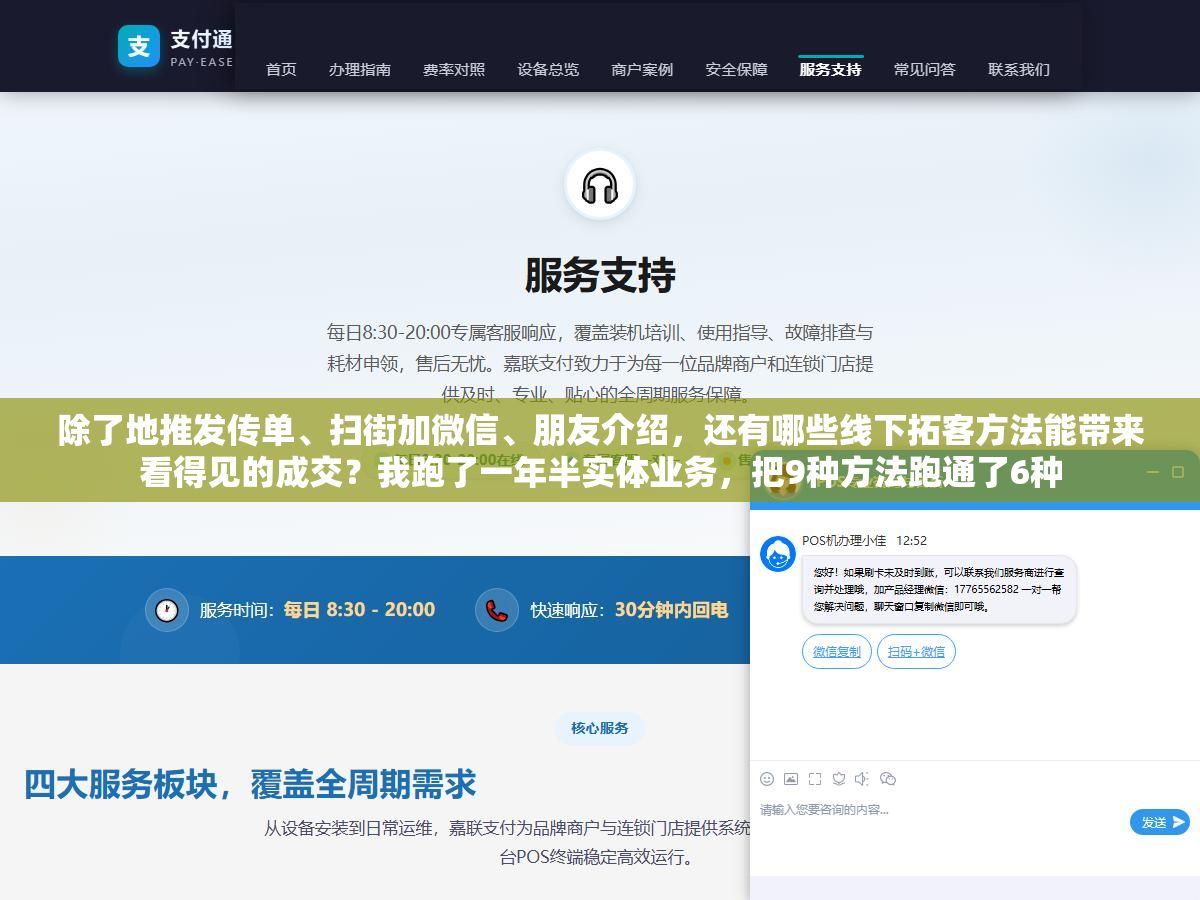Image resolution: width=1200 pixels, height=900 pixels.
Task: Click the 微信复制 button in chat
Action: click(x=837, y=652)
